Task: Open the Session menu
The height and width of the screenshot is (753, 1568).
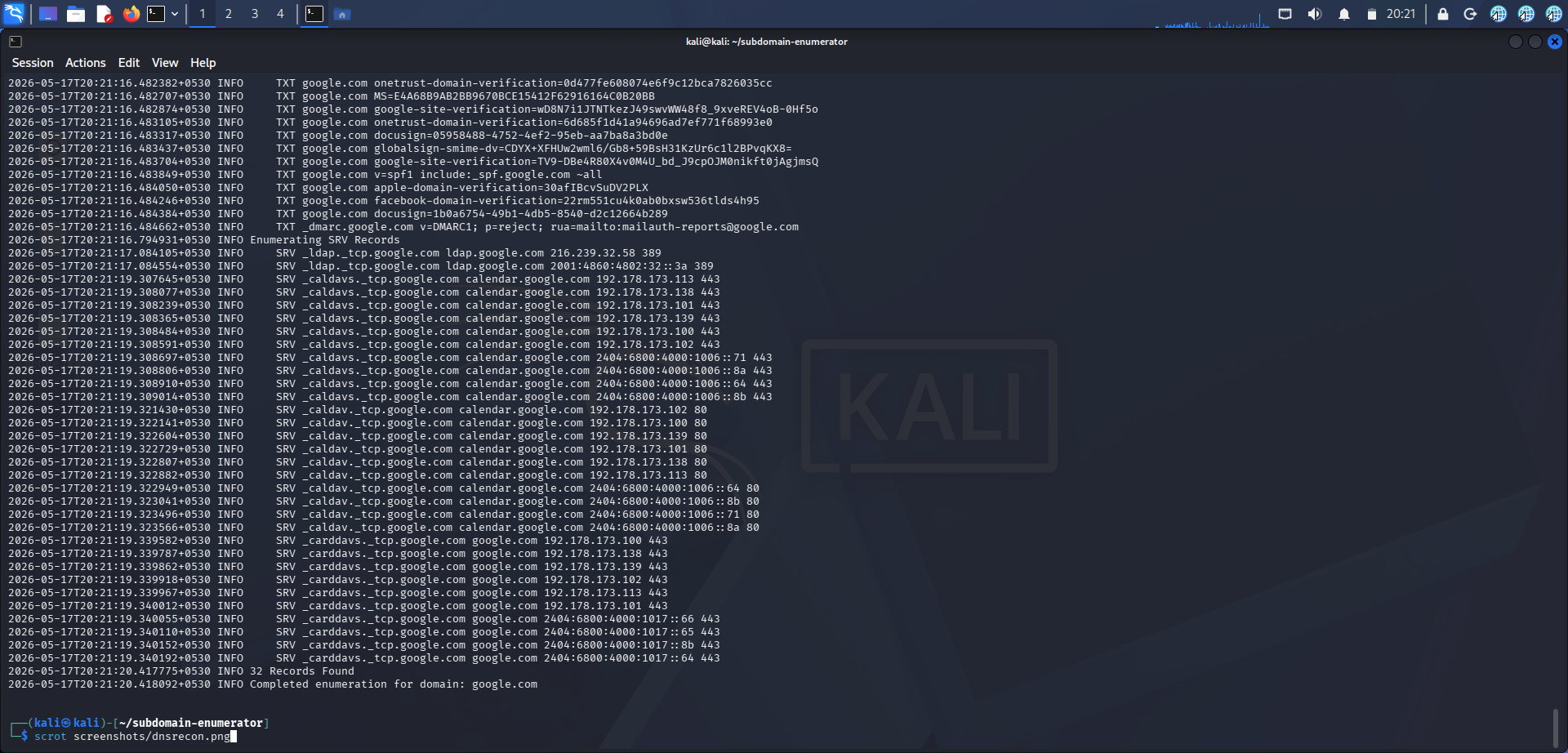Action: click(x=33, y=63)
